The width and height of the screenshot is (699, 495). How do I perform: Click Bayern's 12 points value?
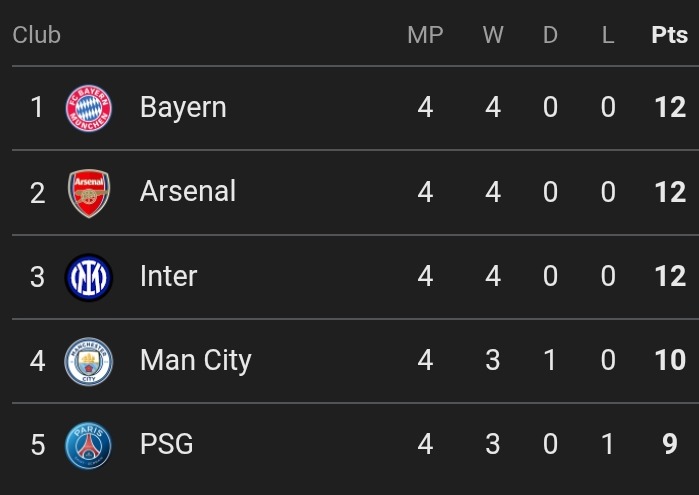[670, 107]
